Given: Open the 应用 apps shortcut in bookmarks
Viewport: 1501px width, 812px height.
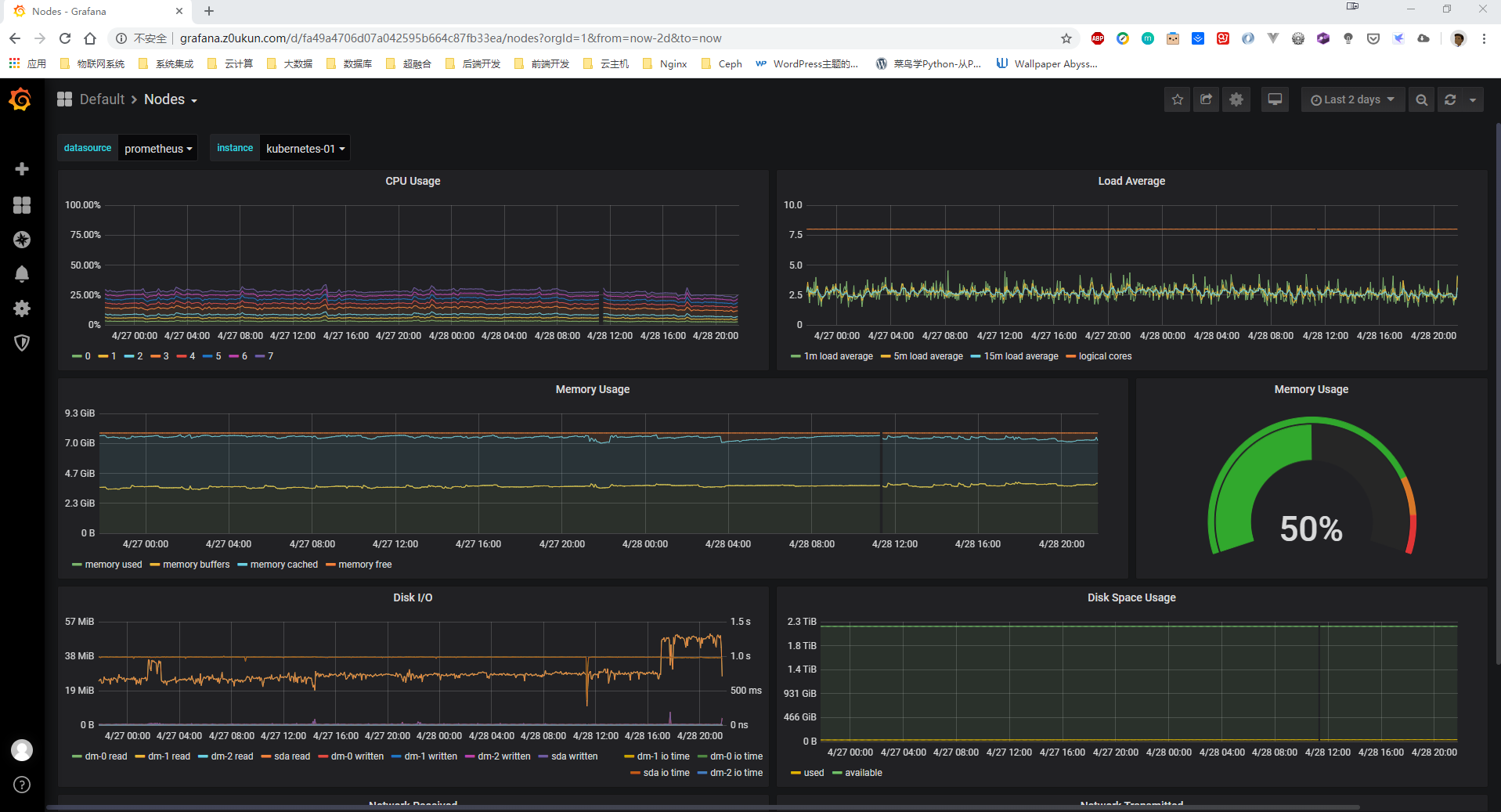Looking at the screenshot, I should click(27, 64).
